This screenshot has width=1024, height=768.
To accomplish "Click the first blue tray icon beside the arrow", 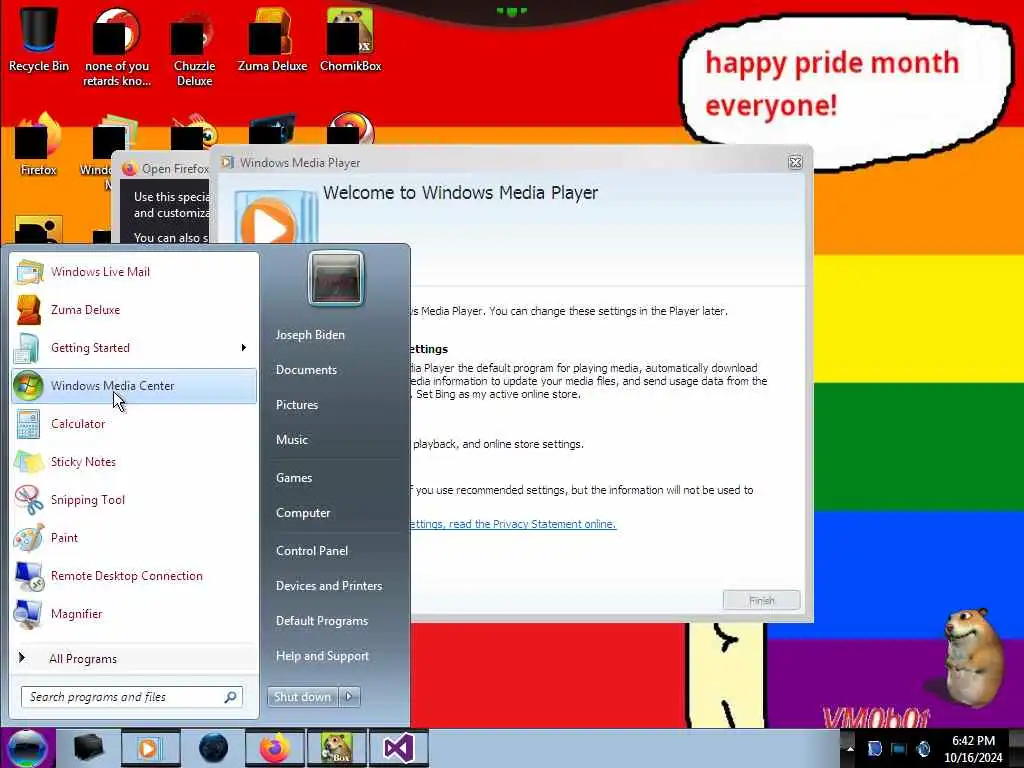I will coord(874,748).
